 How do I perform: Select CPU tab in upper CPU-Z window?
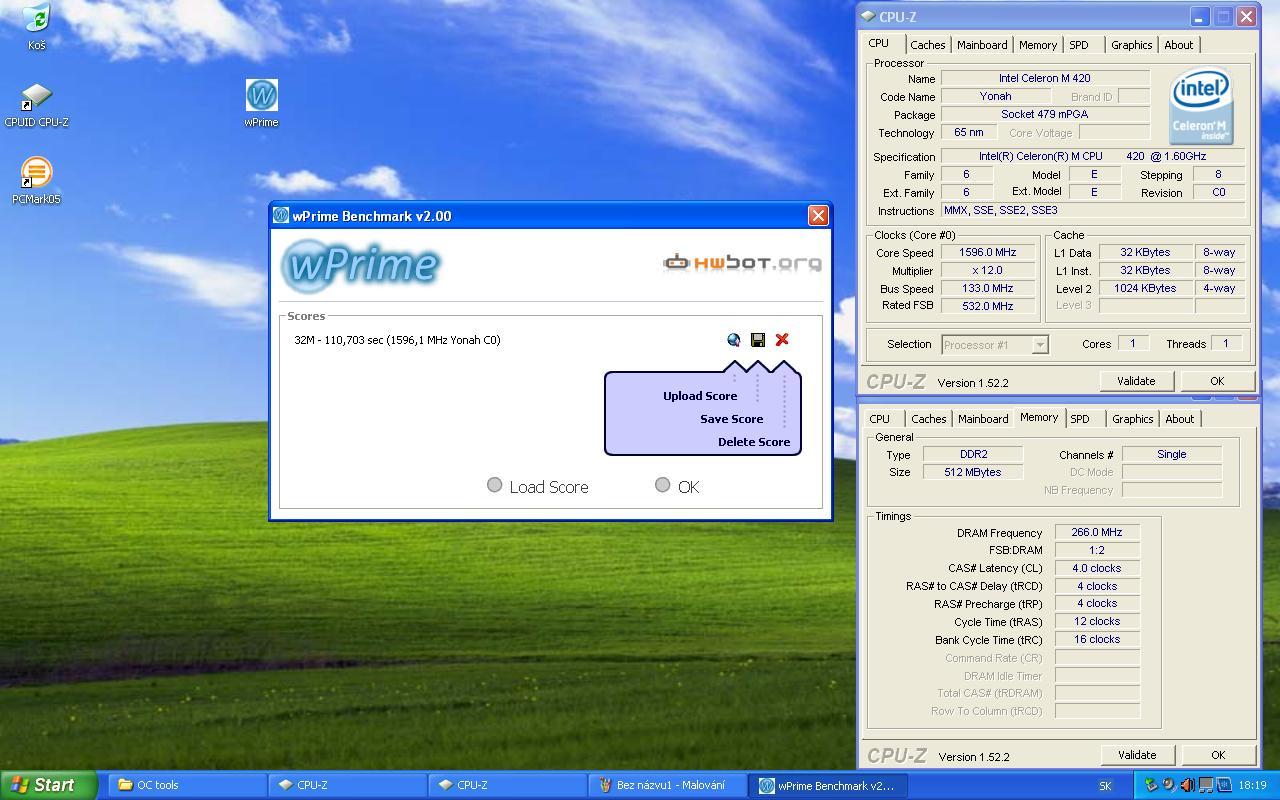tap(879, 43)
